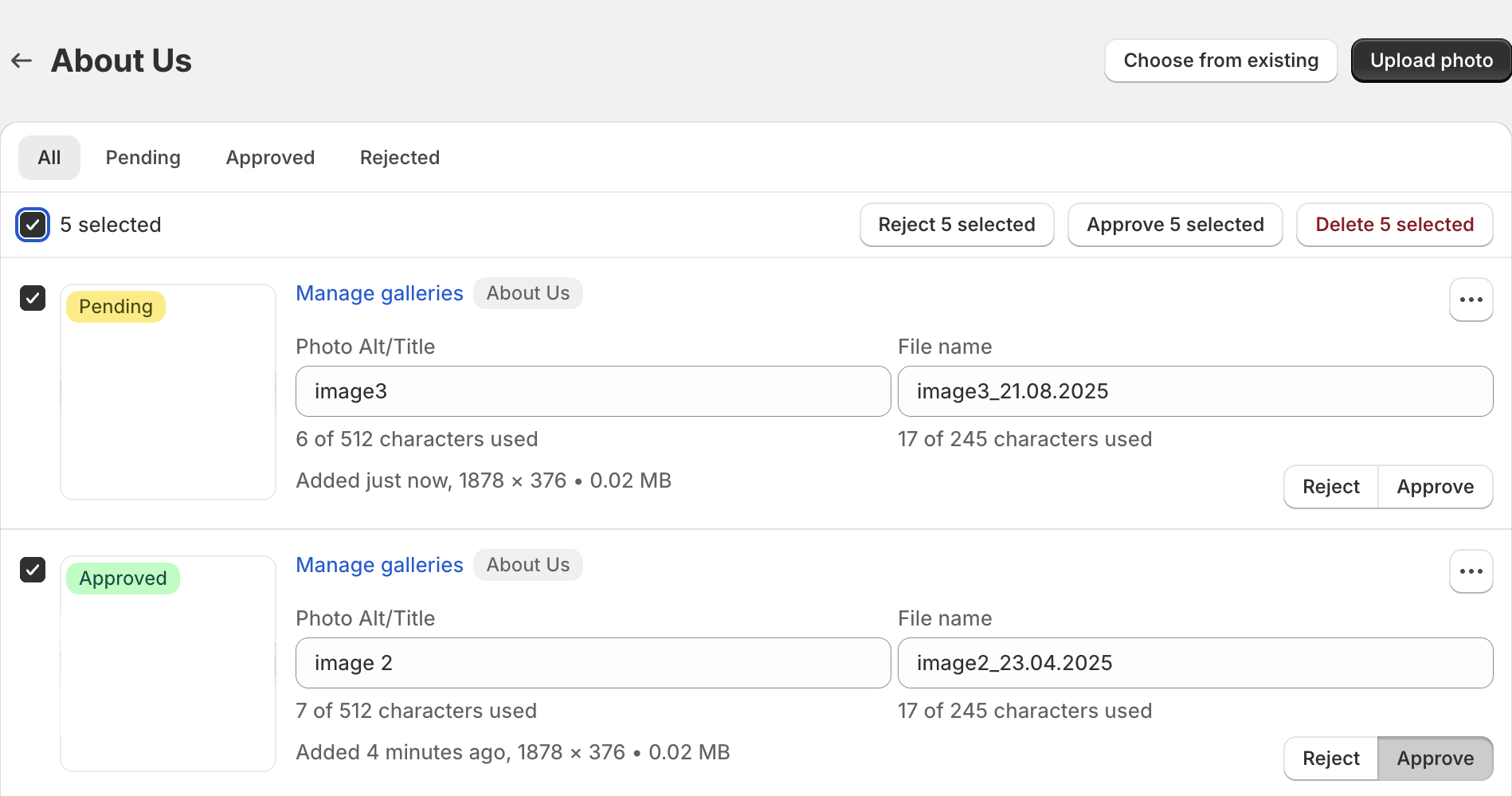This screenshot has width=1512, height=796.
Task: Click Upload photo button
Action: (1431, 61)
